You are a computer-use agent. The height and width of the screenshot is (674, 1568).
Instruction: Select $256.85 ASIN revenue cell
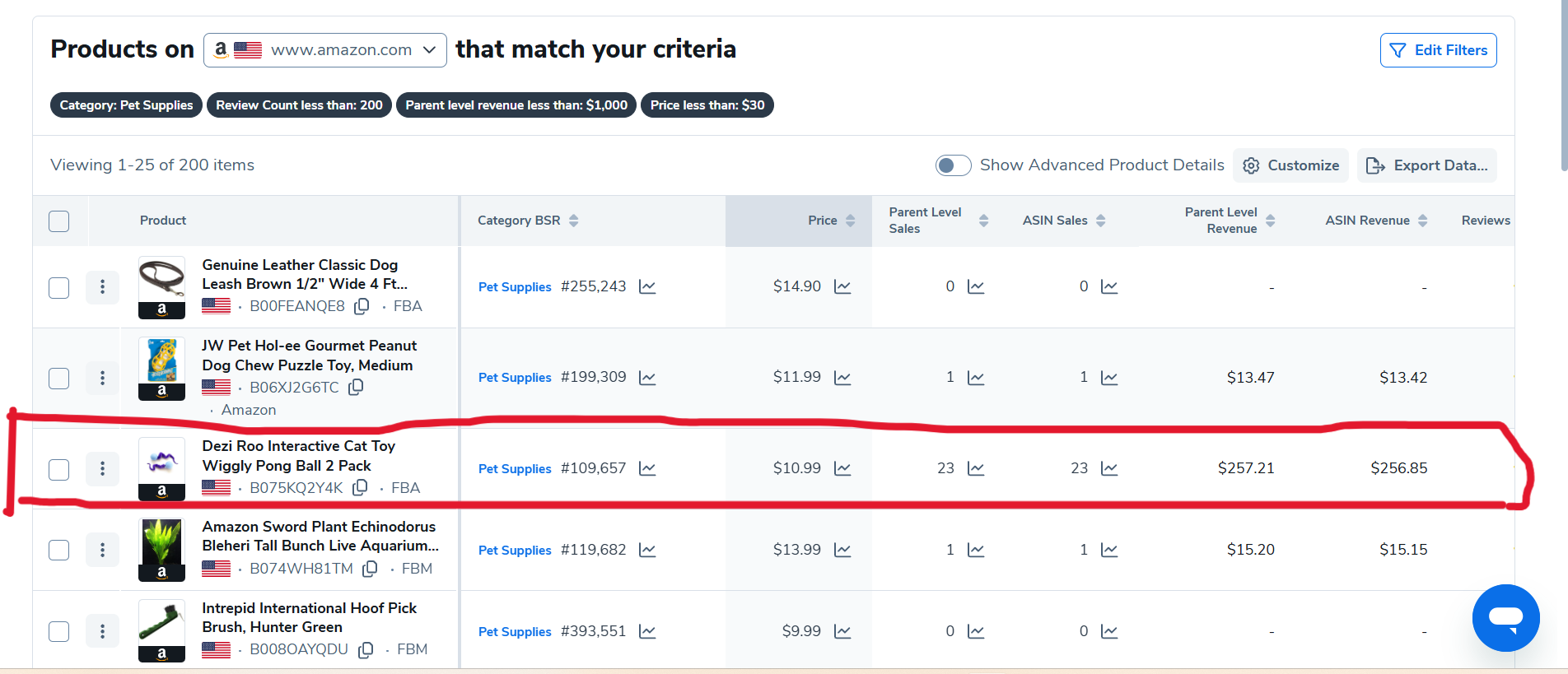pyautogui.click(x=1399, y=468)
